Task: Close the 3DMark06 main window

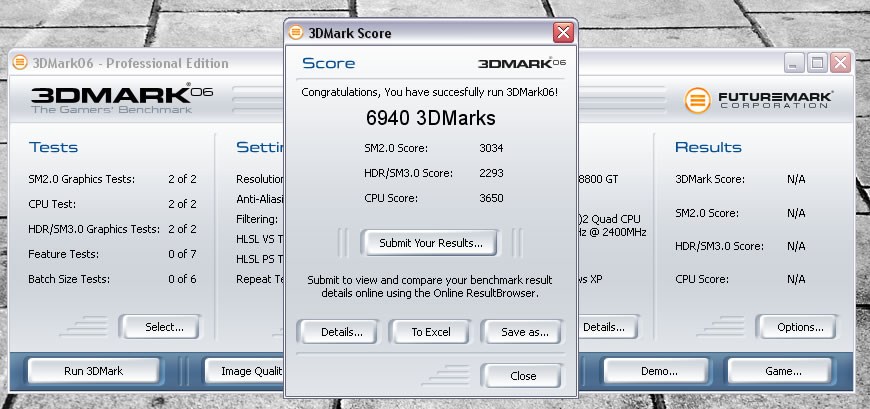Action: pos(841,63)
